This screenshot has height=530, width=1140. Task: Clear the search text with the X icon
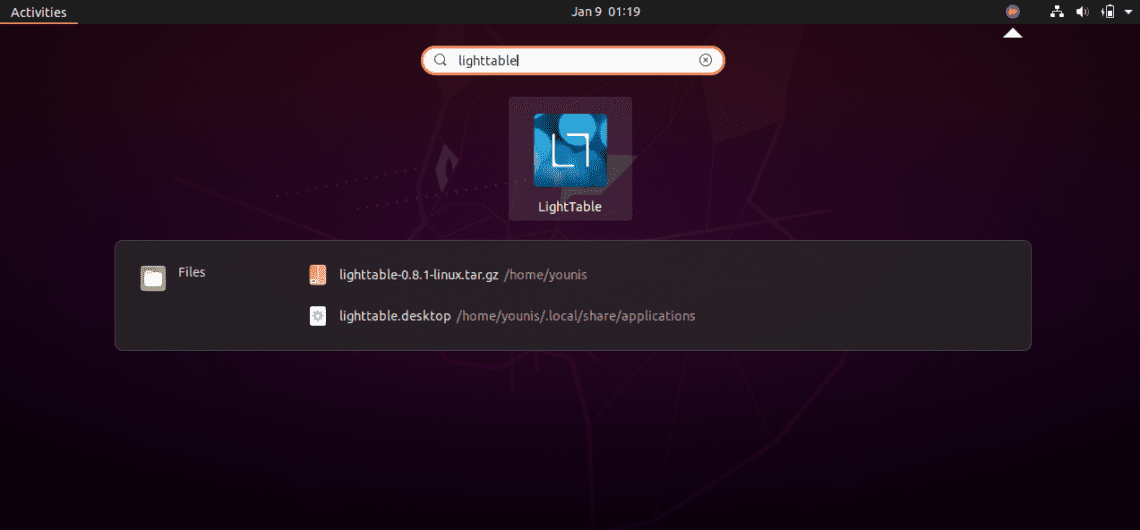click(705, 60)
